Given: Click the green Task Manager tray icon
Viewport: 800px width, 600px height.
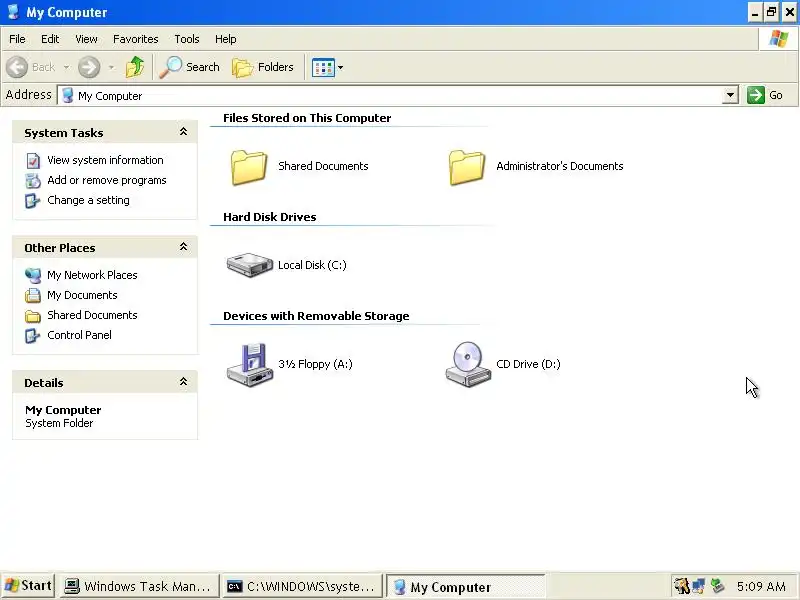Looking at the screenshot, I should [x=717, y=586].
